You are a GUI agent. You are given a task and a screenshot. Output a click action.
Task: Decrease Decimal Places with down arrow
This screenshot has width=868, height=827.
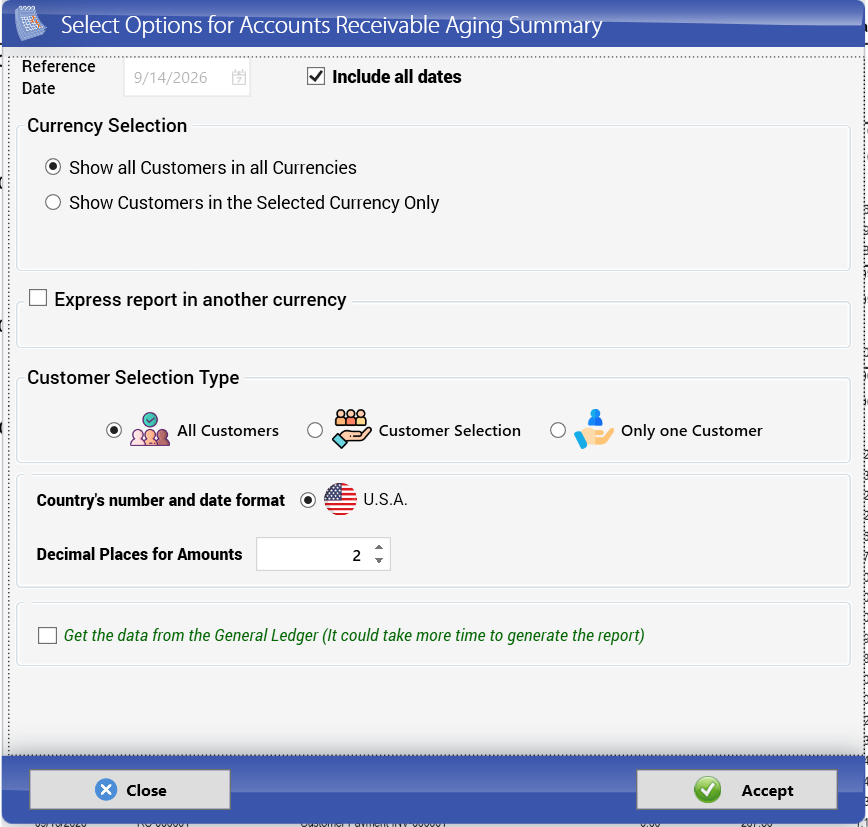(379, 560)
